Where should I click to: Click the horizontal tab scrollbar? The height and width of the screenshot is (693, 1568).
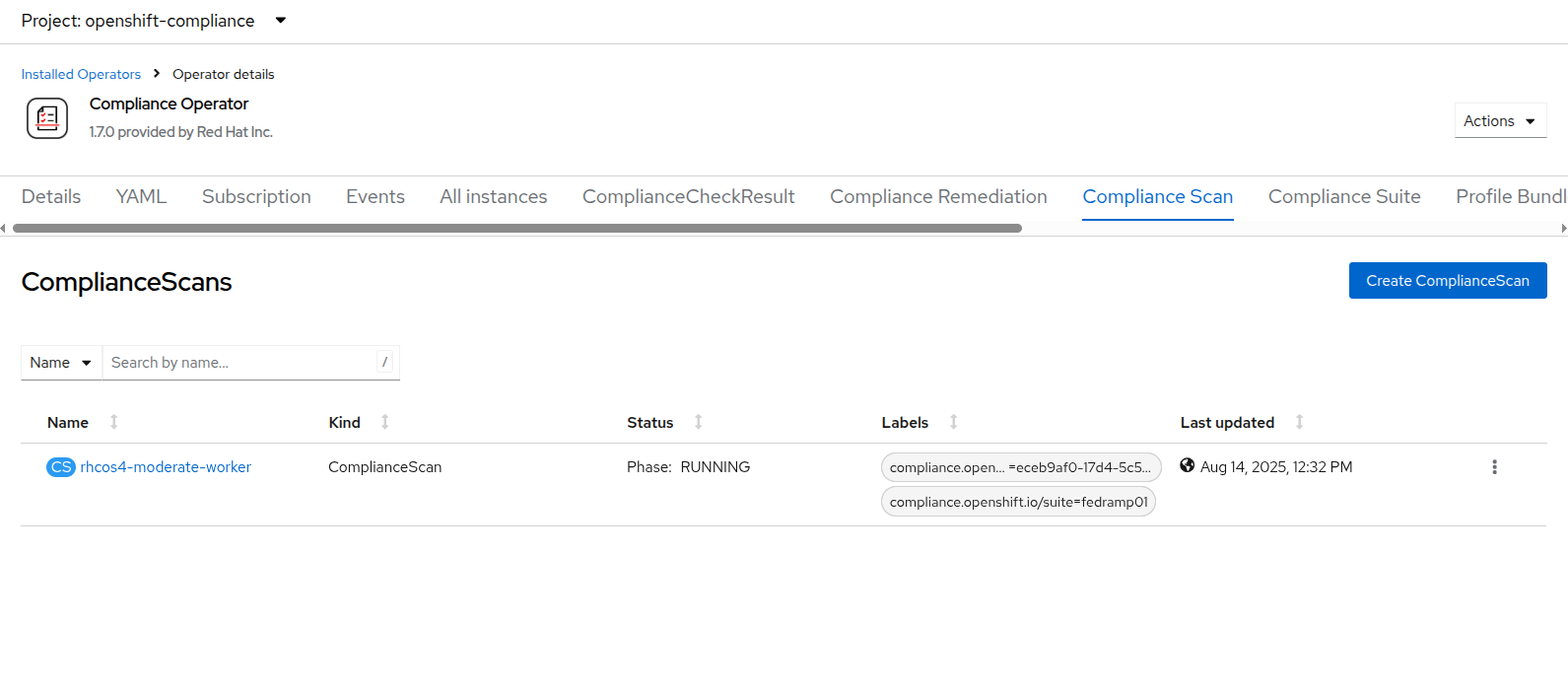(x=517, y=229)
